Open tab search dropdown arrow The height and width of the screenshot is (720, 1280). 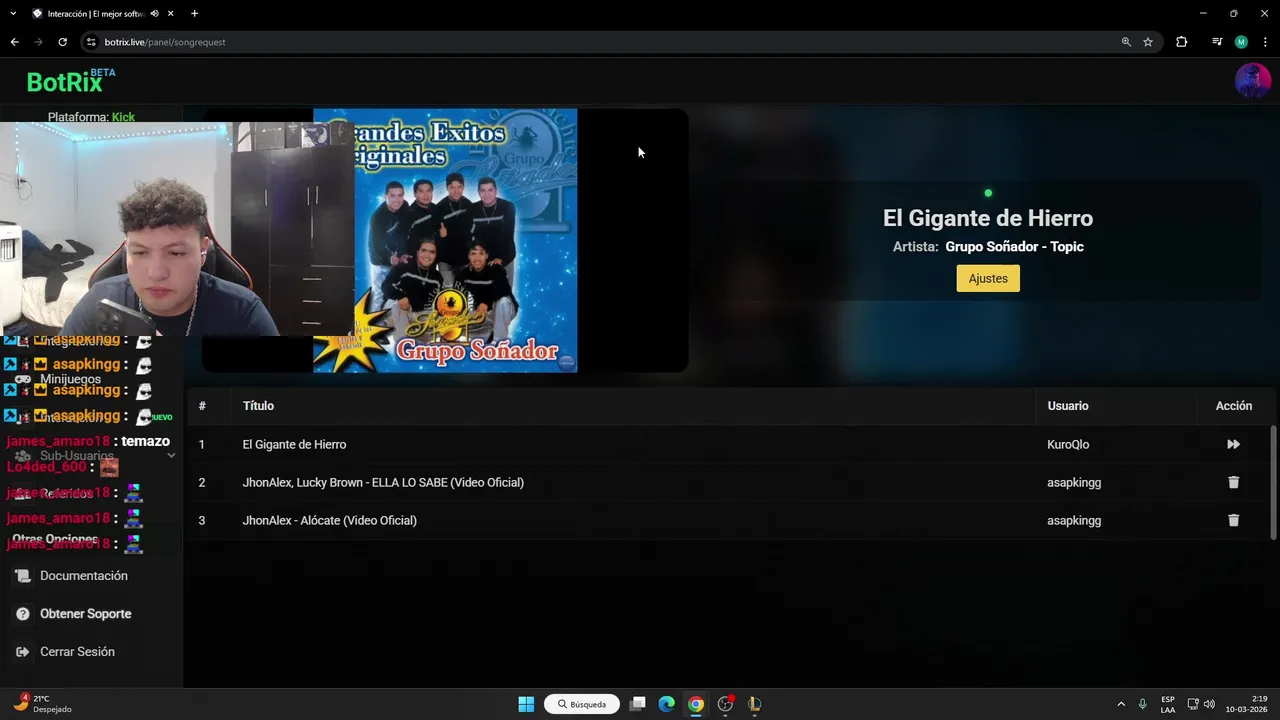(x=13, y=14)
